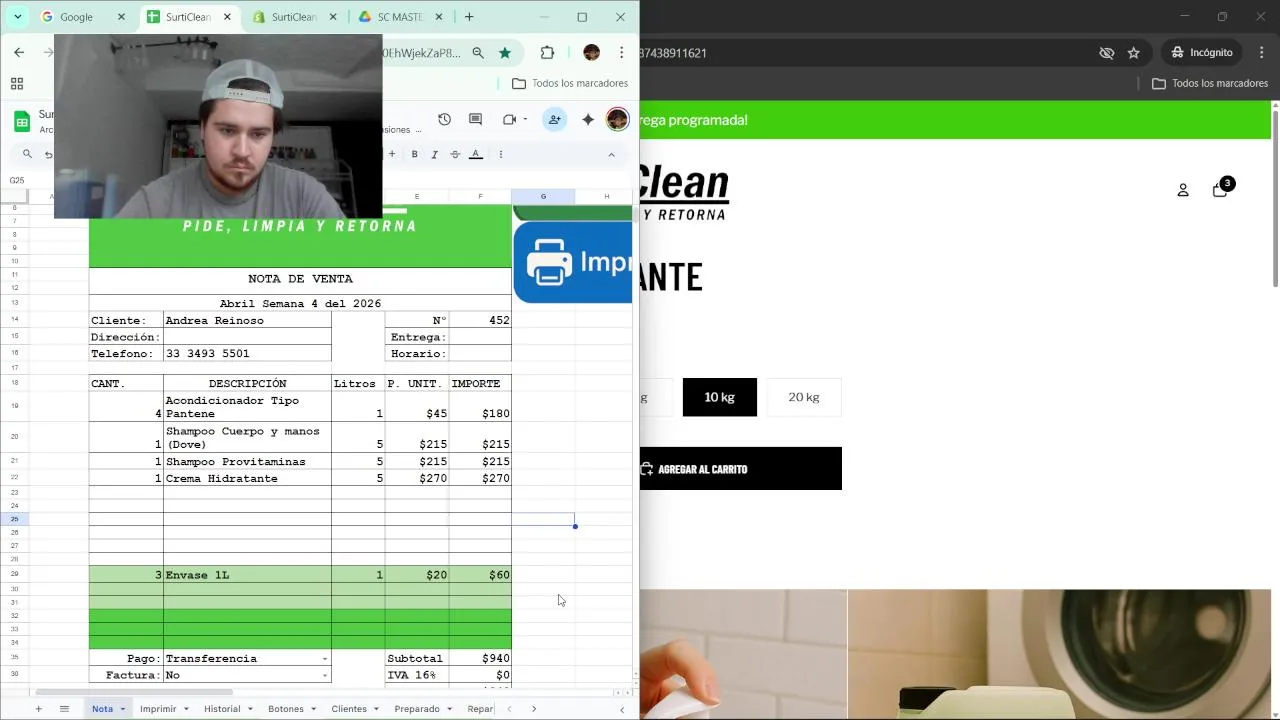Viewport: 1280px width, 720px height.
Task: Open version history clock icon
Action: 444,119
